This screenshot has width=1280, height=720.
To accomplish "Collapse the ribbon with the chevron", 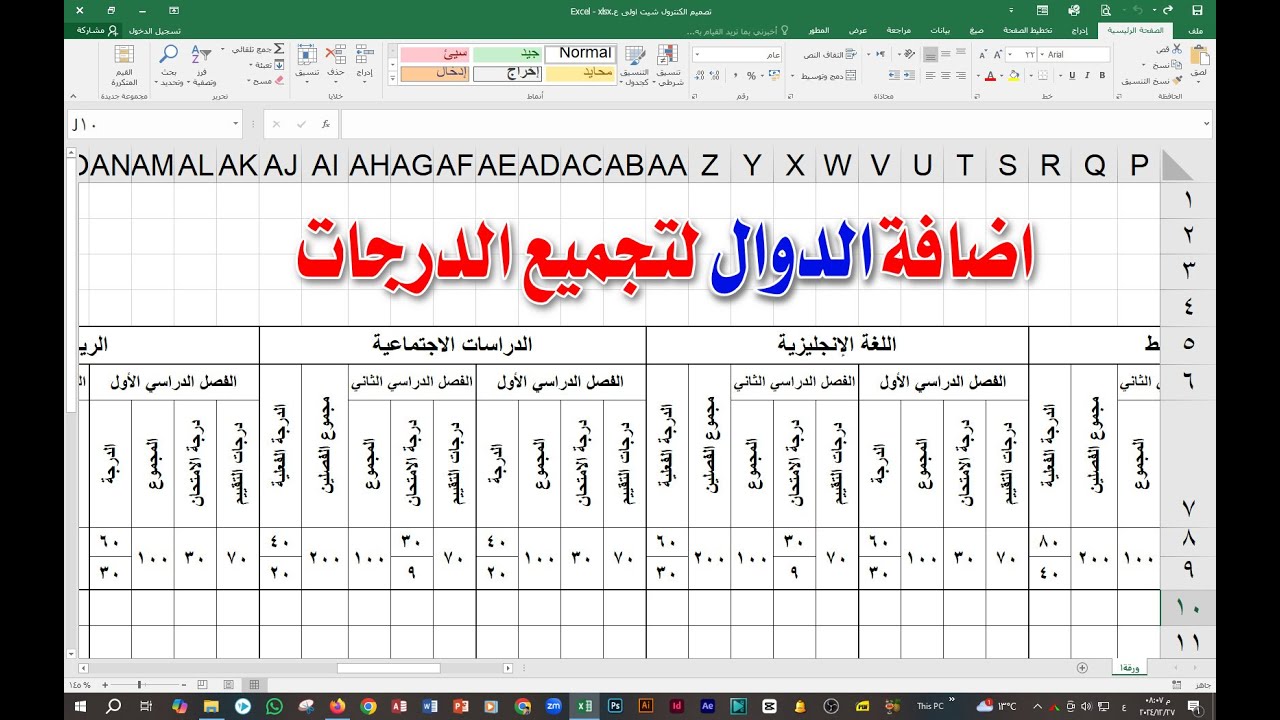I will coord(73,96).
